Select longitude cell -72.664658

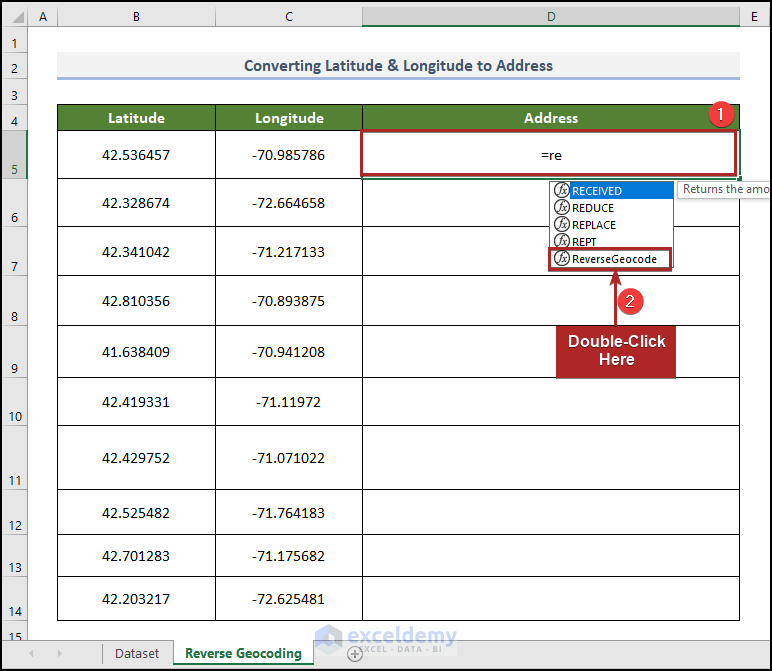(289, 203)
